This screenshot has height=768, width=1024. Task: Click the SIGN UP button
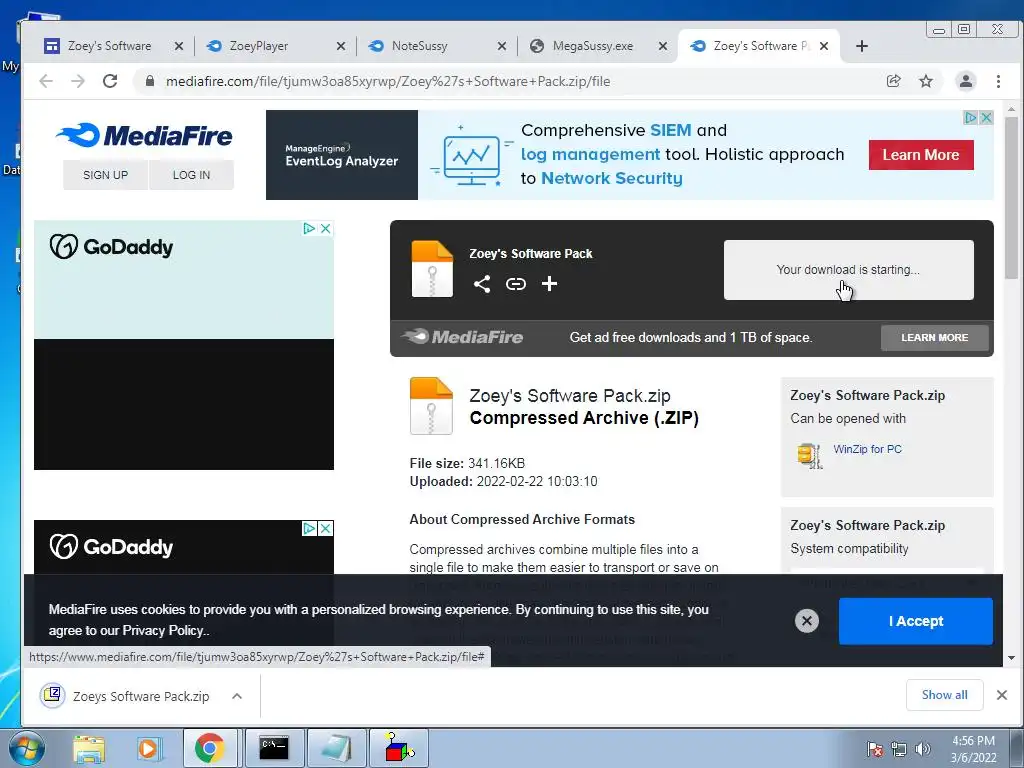pyautogui.click(x=105, y=175)
